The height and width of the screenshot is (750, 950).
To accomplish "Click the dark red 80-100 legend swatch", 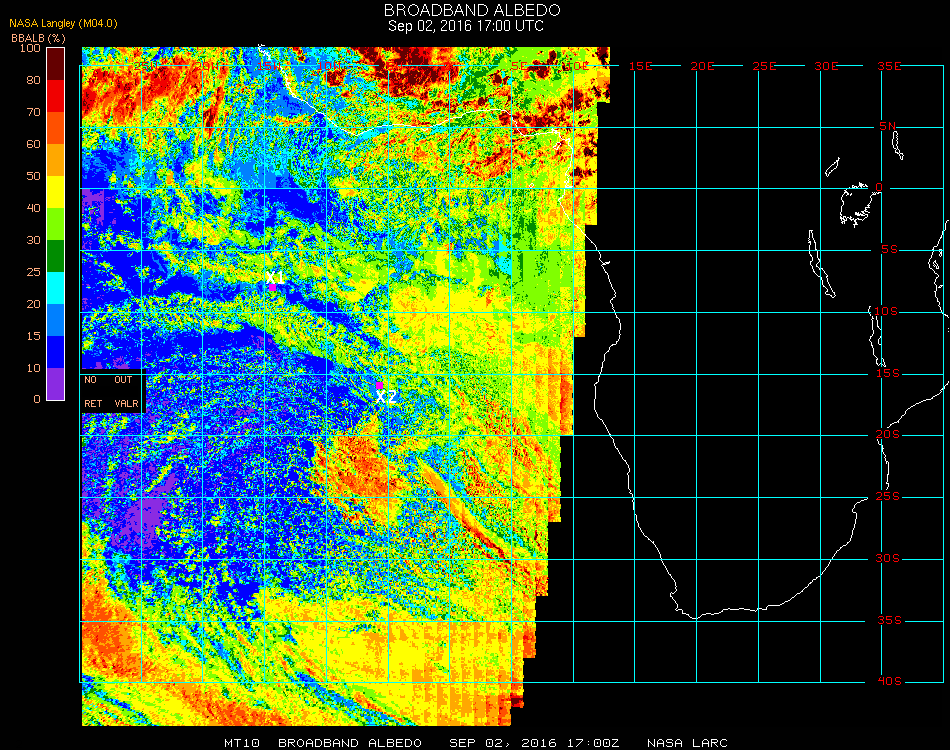I will point(55,64).
